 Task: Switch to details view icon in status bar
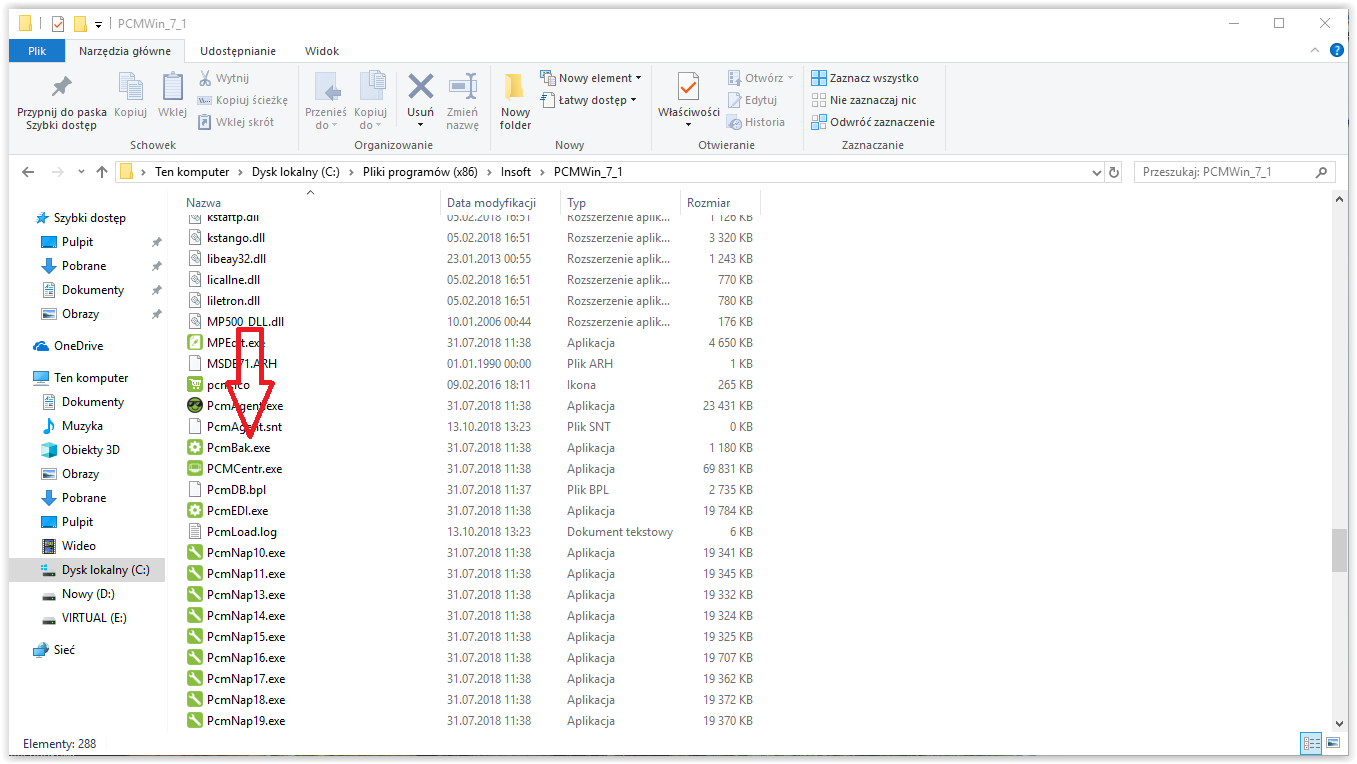tap(1311, 743)
